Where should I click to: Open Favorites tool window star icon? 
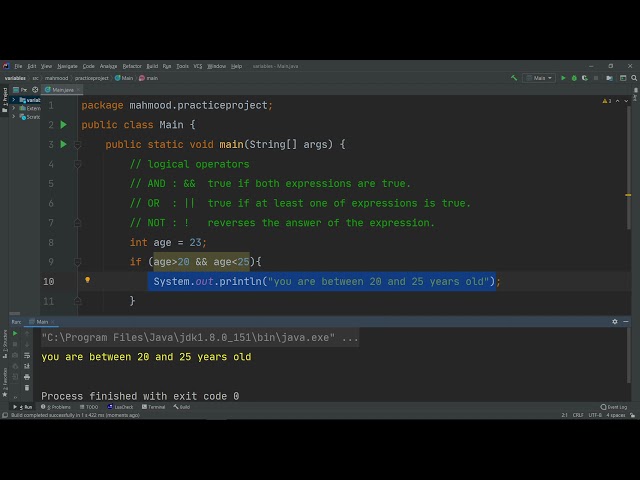[5, 395]
